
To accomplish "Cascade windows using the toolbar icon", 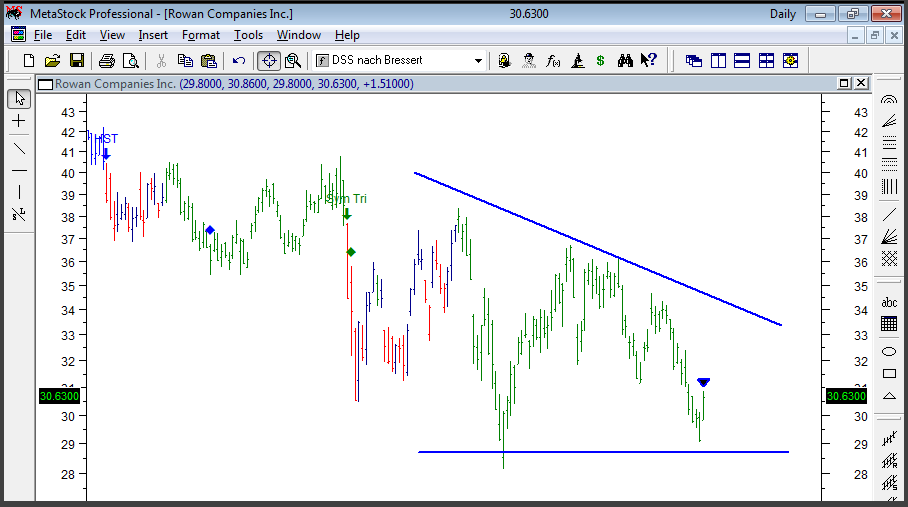I will coord(693,60).
